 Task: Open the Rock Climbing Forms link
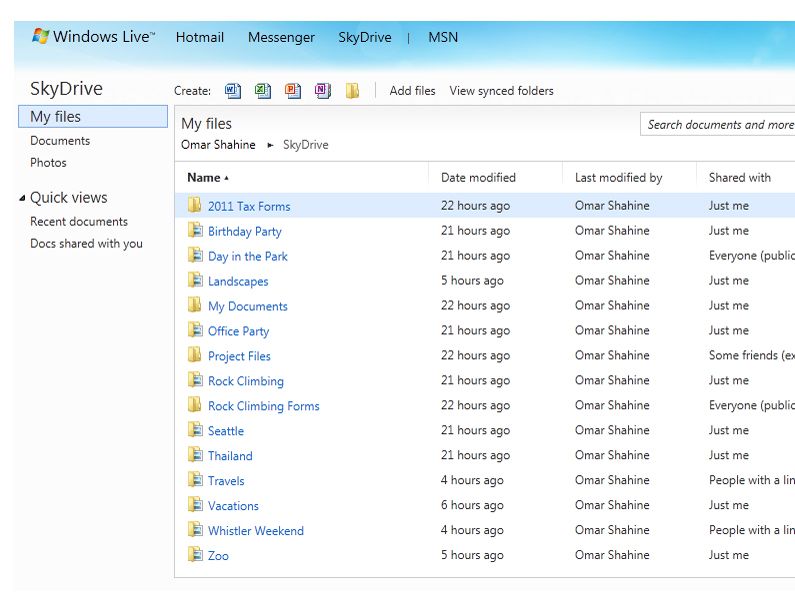coord(264,406)
